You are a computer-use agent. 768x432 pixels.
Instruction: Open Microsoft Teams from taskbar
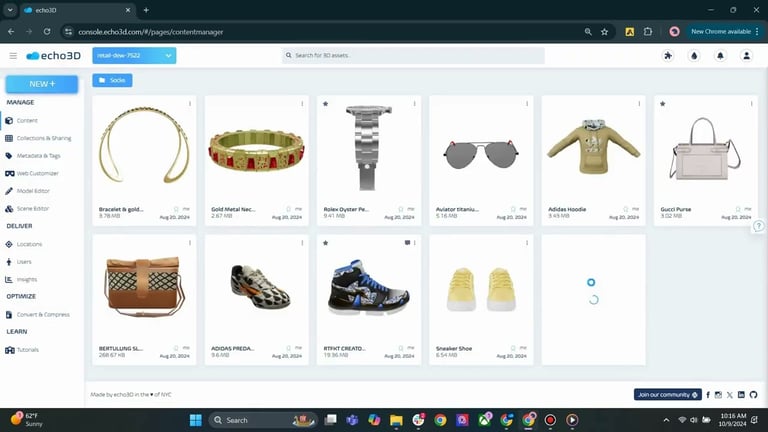(x=352, y=420)
